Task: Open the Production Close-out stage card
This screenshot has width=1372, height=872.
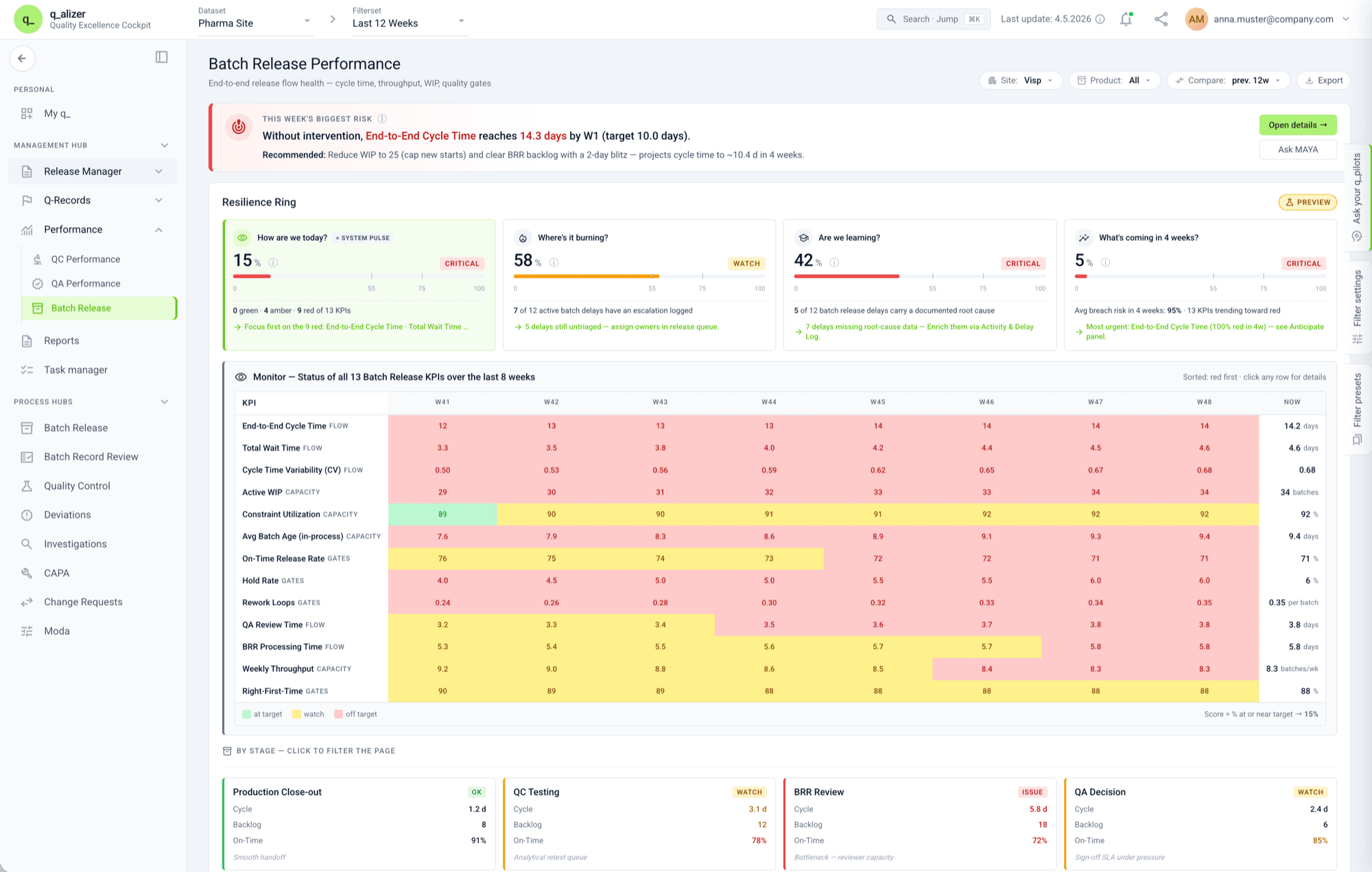Action: 359,823
